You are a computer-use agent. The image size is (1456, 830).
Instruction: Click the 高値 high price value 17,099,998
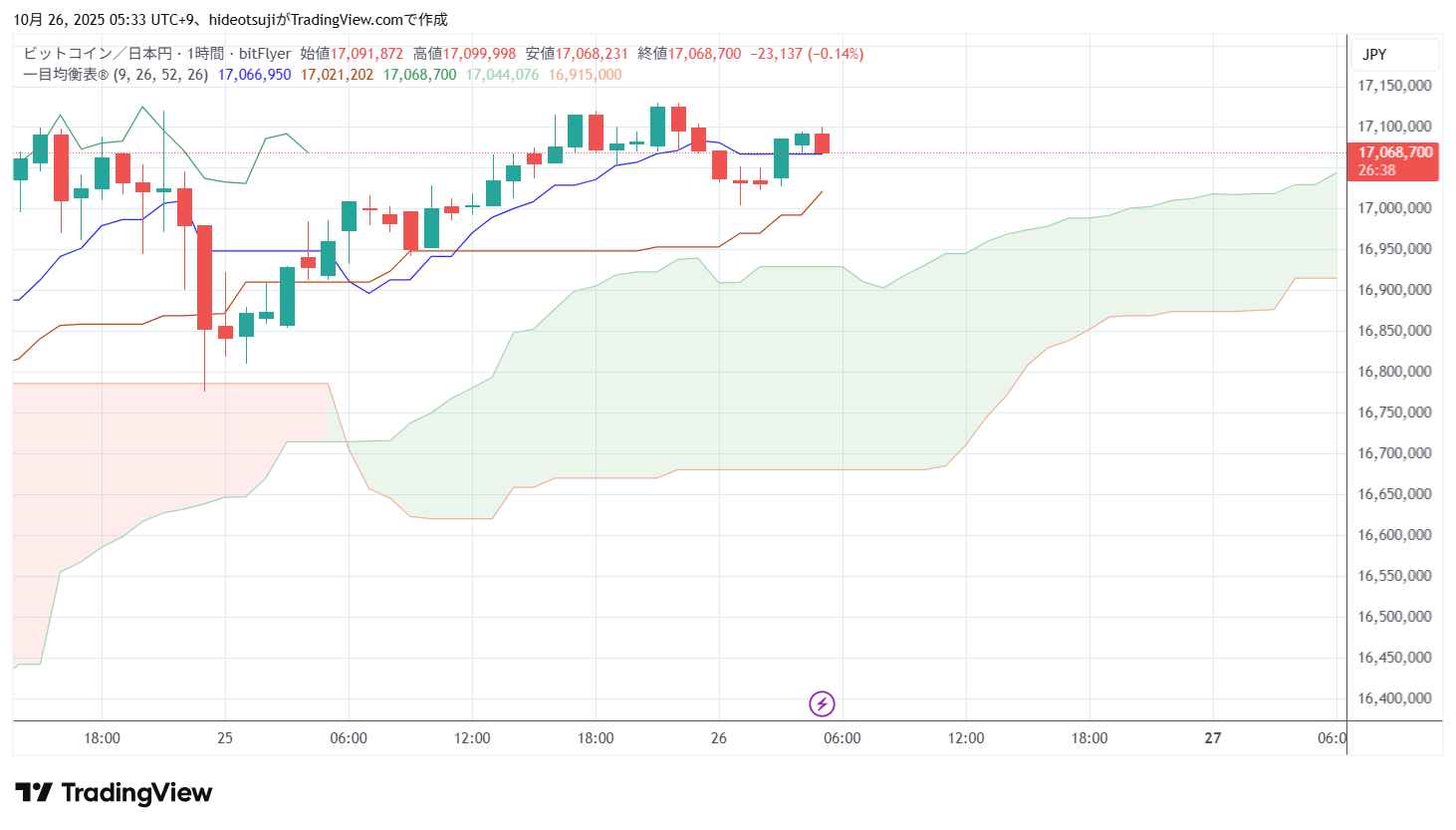479,54
